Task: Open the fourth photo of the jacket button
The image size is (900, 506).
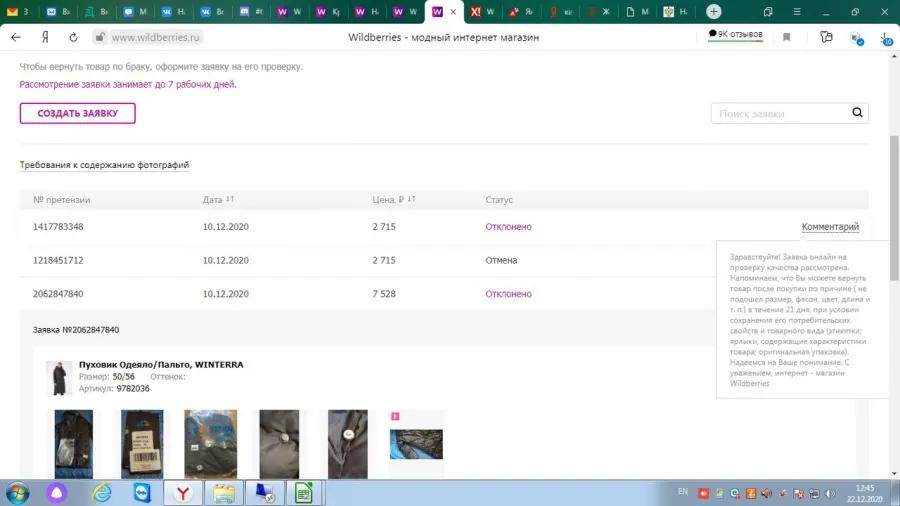Action: pyautogui.click(x=279, y=444)
